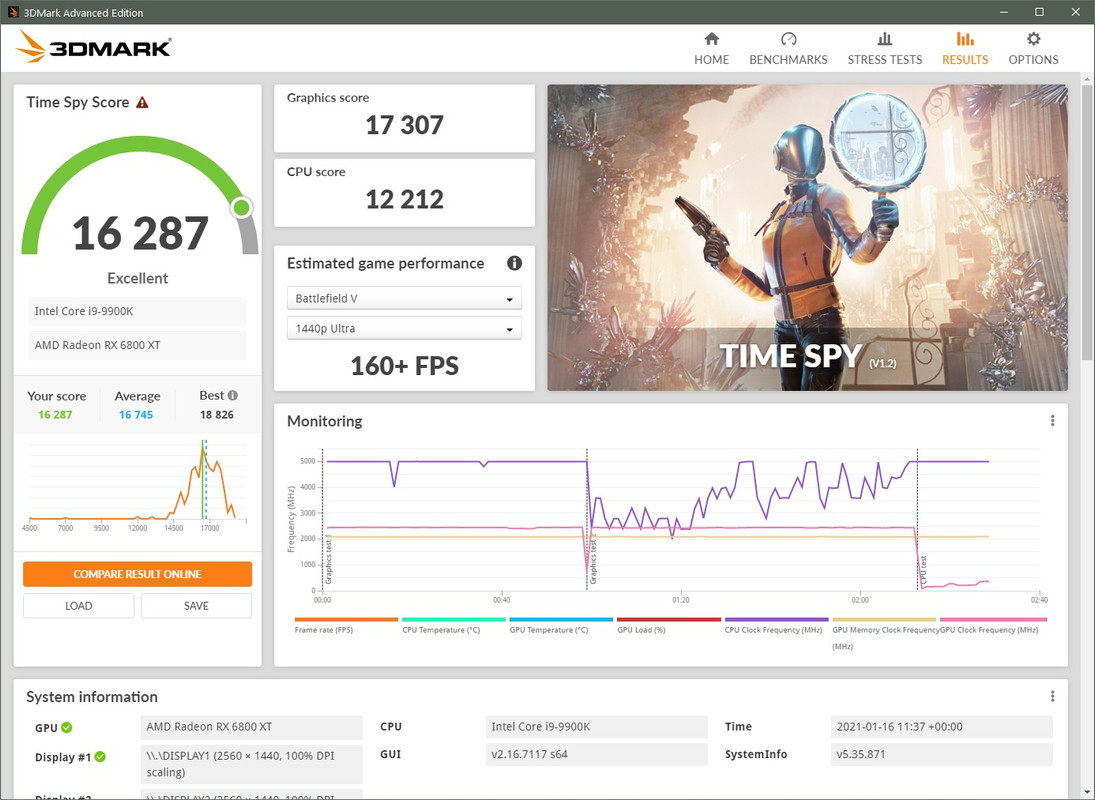Click the orange Frame rate color bar
The height and width of the screenshot is (800, 1095).
[346, 619]
